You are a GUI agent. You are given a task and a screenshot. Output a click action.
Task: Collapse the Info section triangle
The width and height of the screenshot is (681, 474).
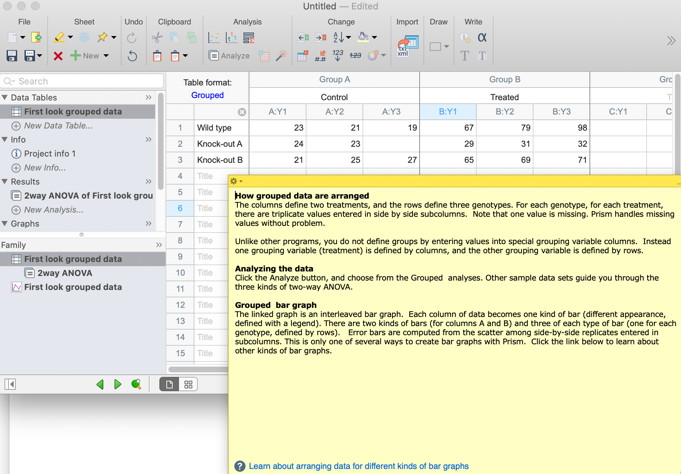(5, 139)
